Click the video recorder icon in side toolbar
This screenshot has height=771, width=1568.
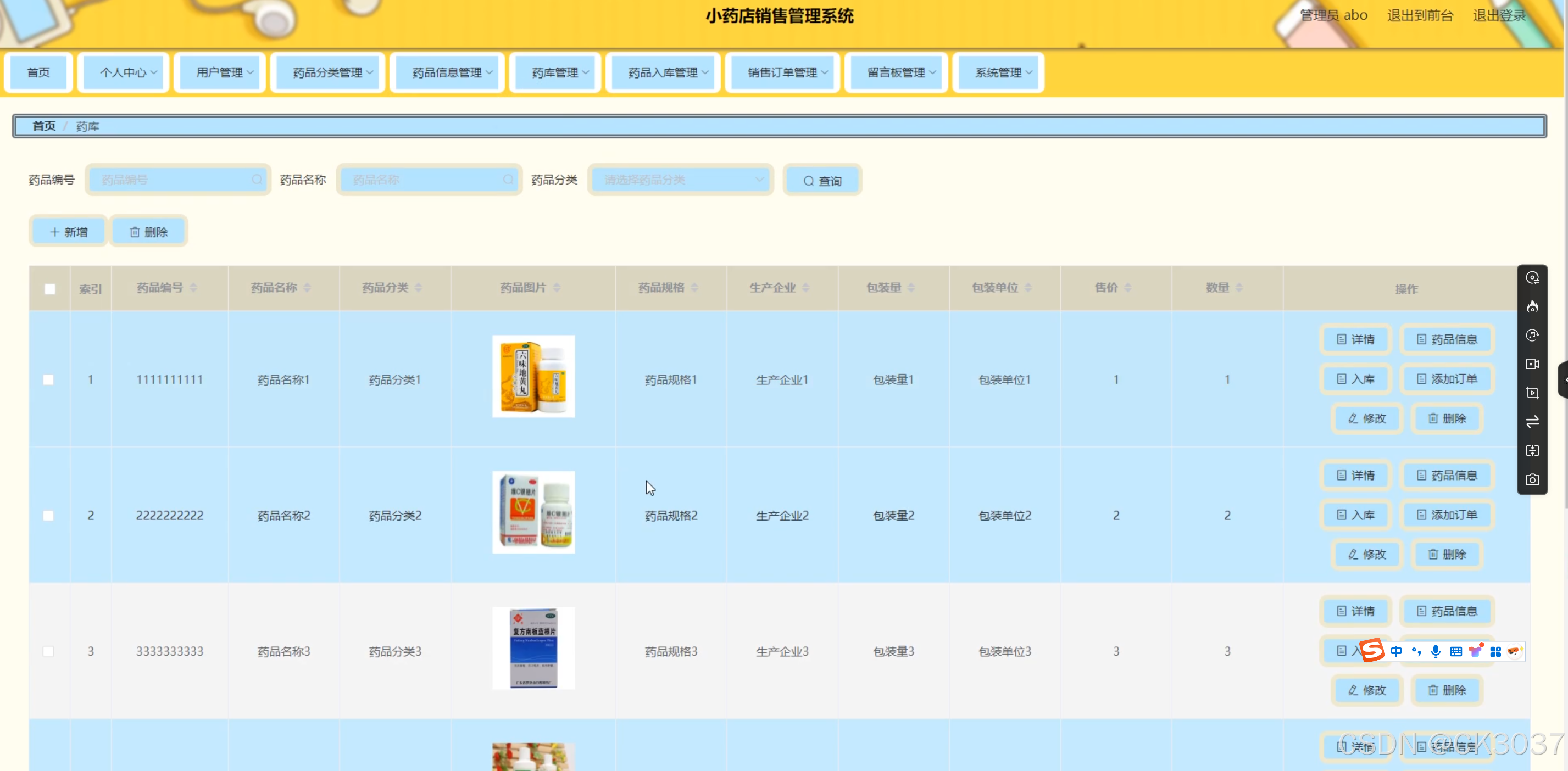click(x=1532, y=364)
